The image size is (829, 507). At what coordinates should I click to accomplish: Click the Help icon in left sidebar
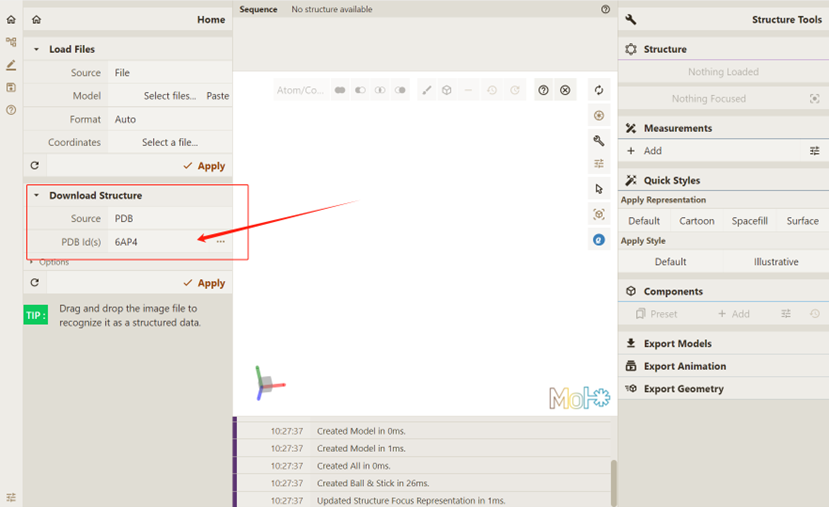[x=11, y=110]
